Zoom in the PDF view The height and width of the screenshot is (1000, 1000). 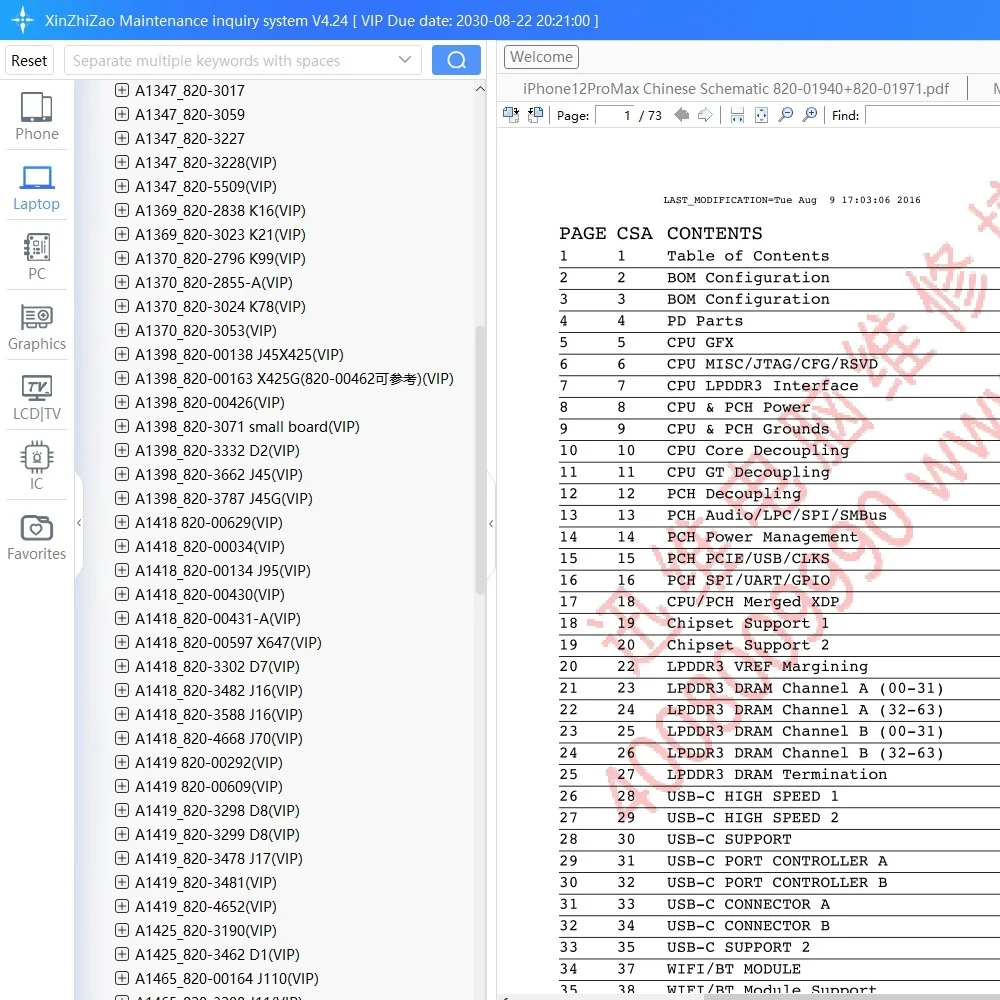click(809, 115)
